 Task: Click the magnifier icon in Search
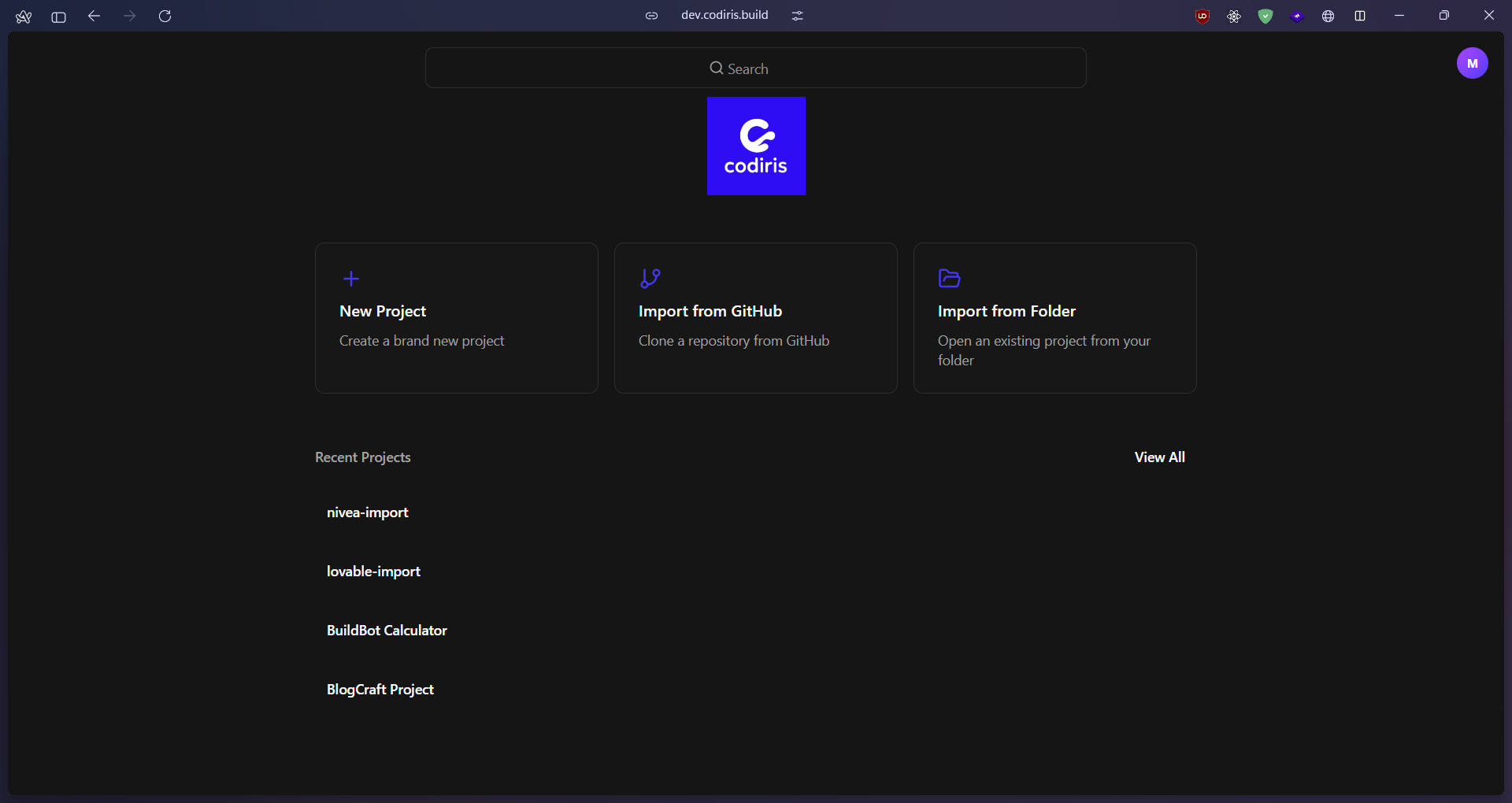click(x=717, y=68)
